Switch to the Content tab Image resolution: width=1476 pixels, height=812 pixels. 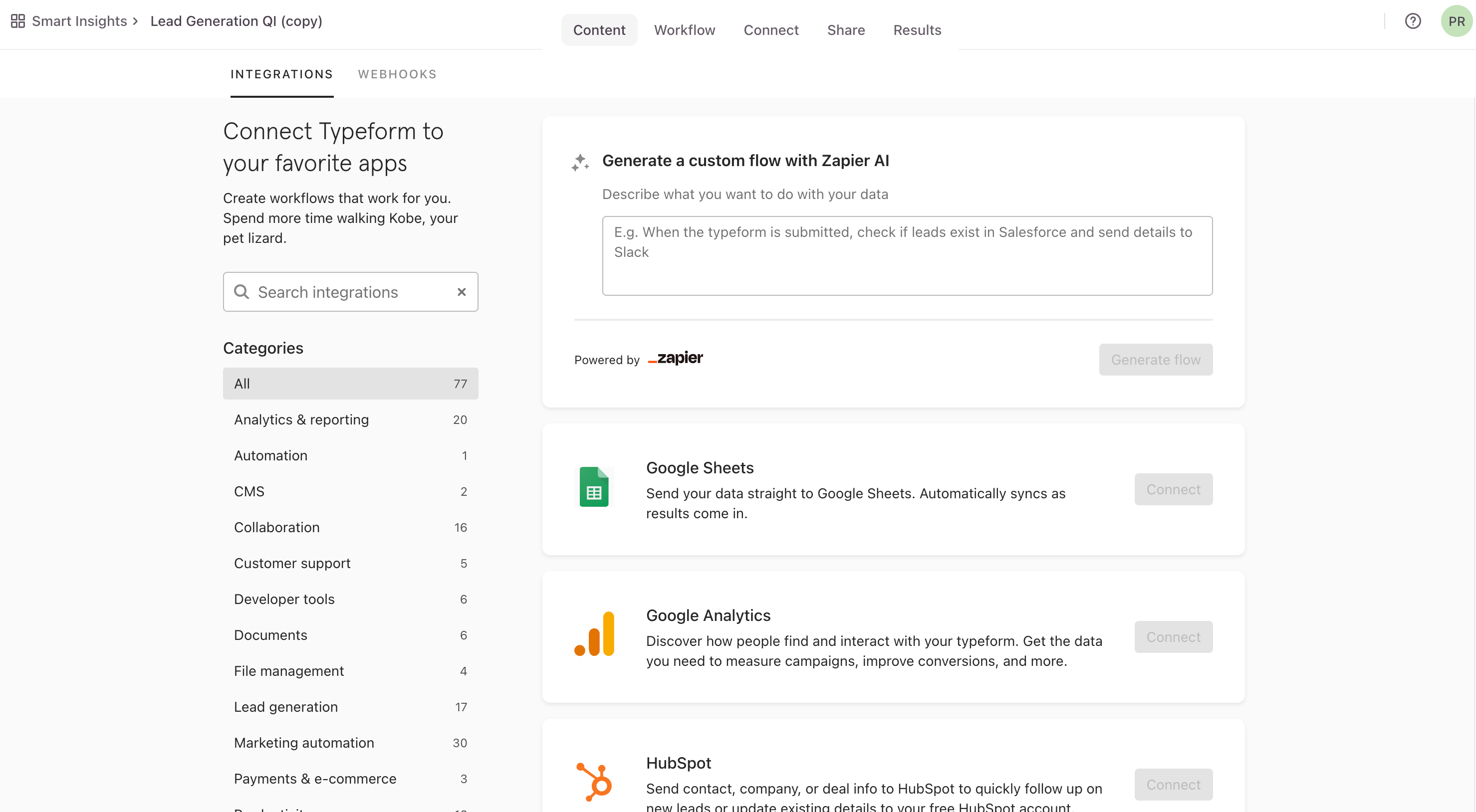coord(599,30)
